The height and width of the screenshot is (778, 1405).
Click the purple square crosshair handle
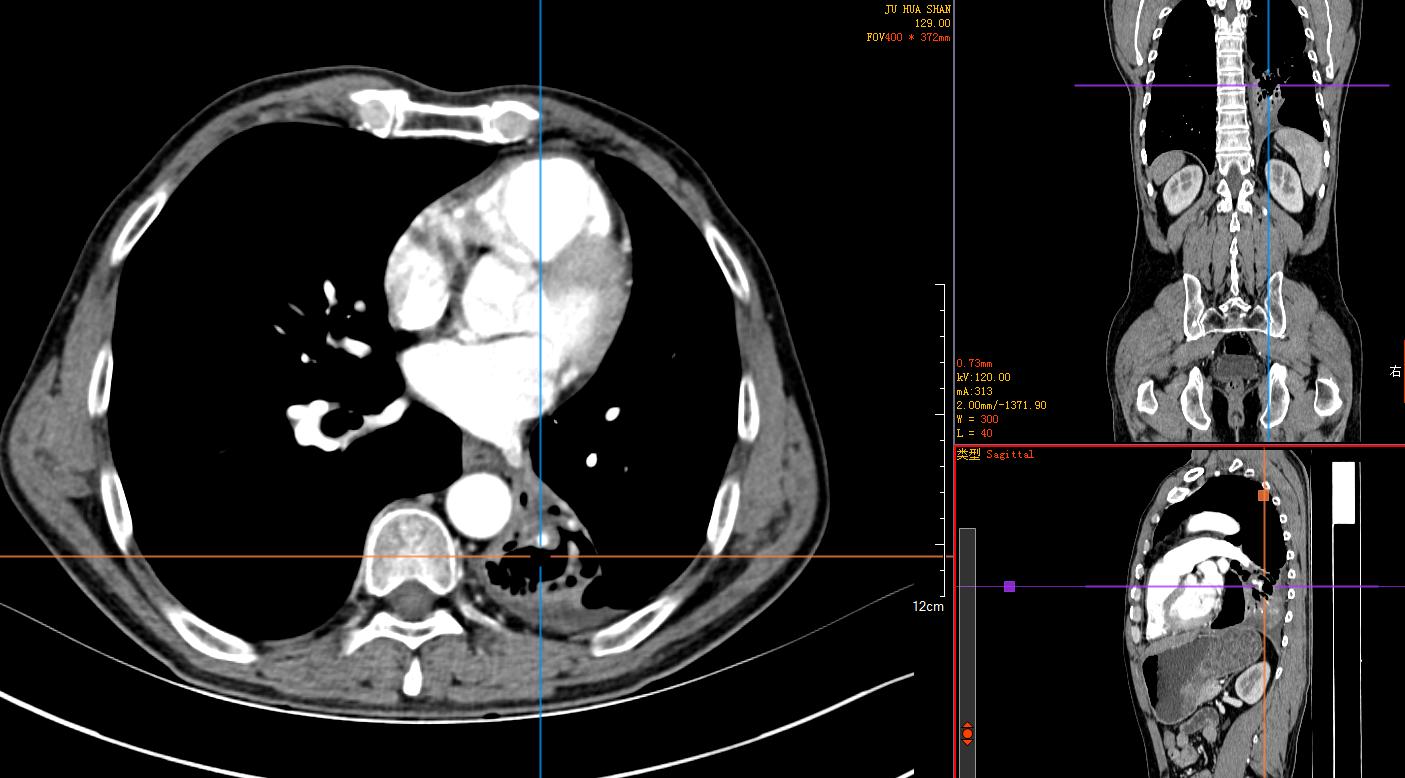point(1009,586)
